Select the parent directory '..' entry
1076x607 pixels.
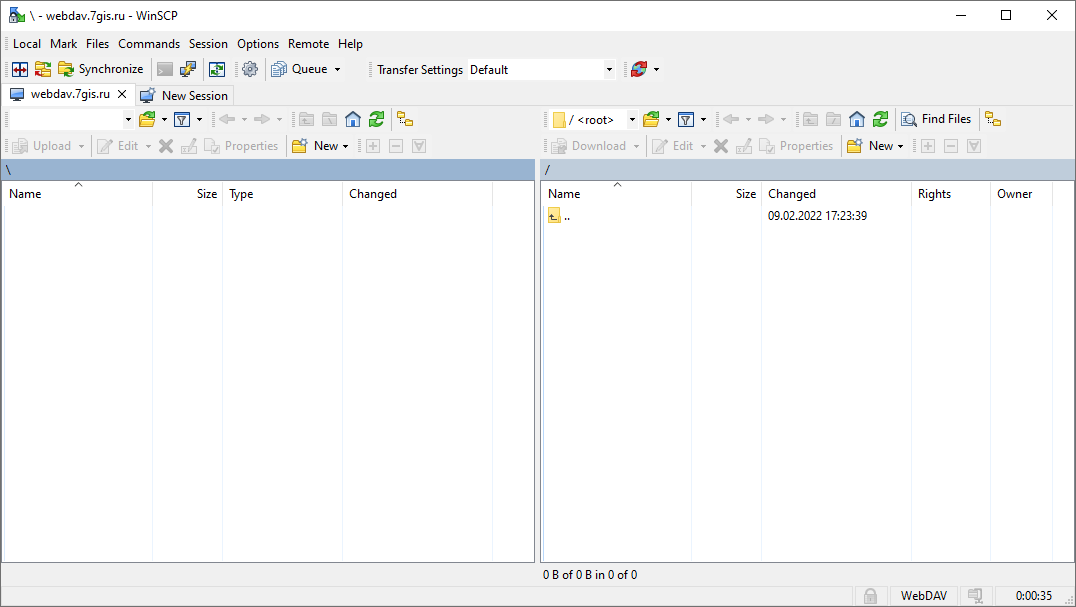(x=566, y=216)
